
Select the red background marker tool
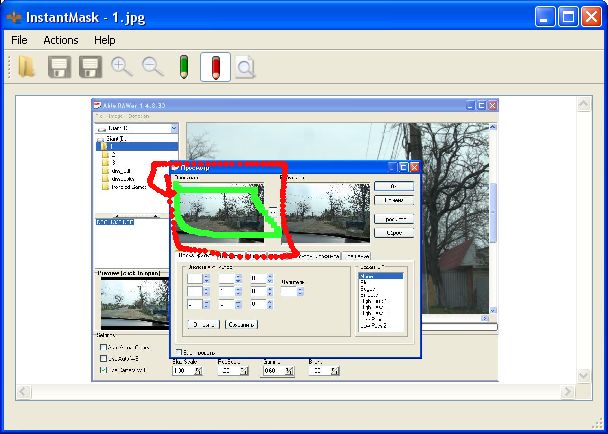(x=215, y=68)
